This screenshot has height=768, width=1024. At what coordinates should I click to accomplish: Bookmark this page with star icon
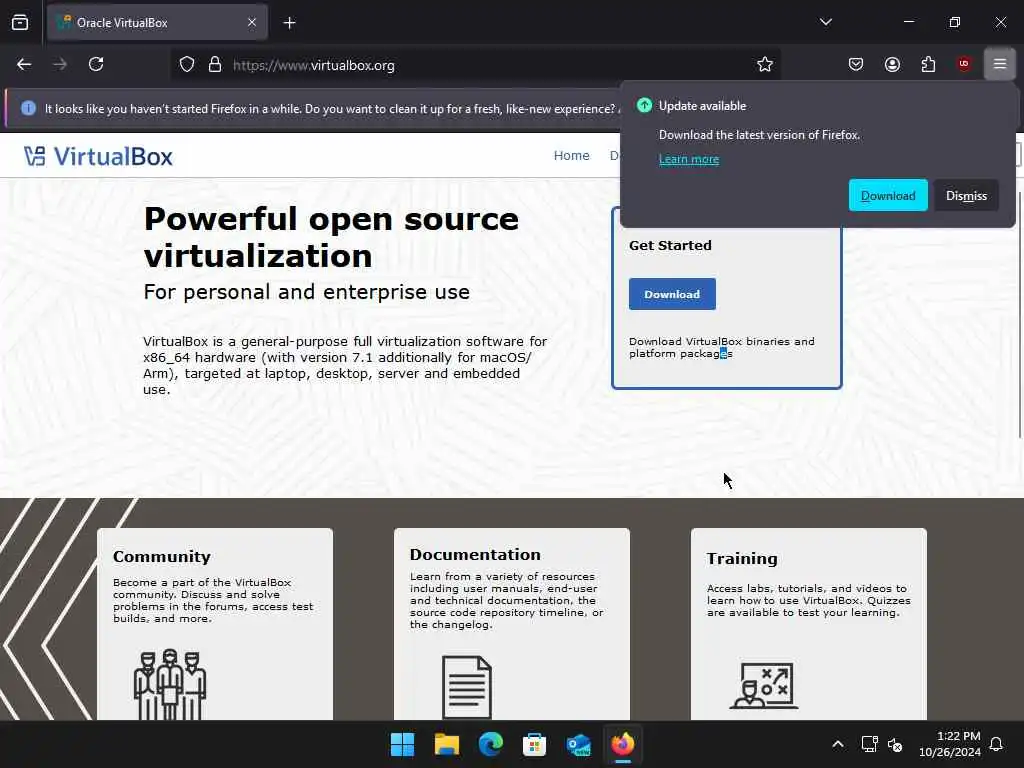[765, 64]
